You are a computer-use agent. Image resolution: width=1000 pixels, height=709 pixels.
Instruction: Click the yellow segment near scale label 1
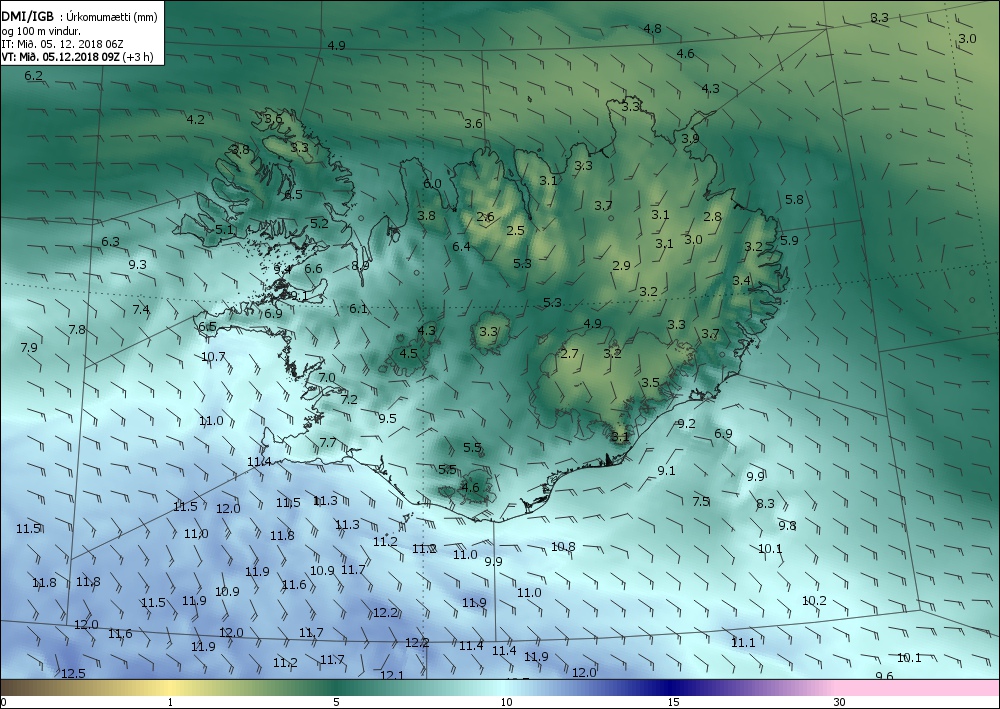point(170,687)
